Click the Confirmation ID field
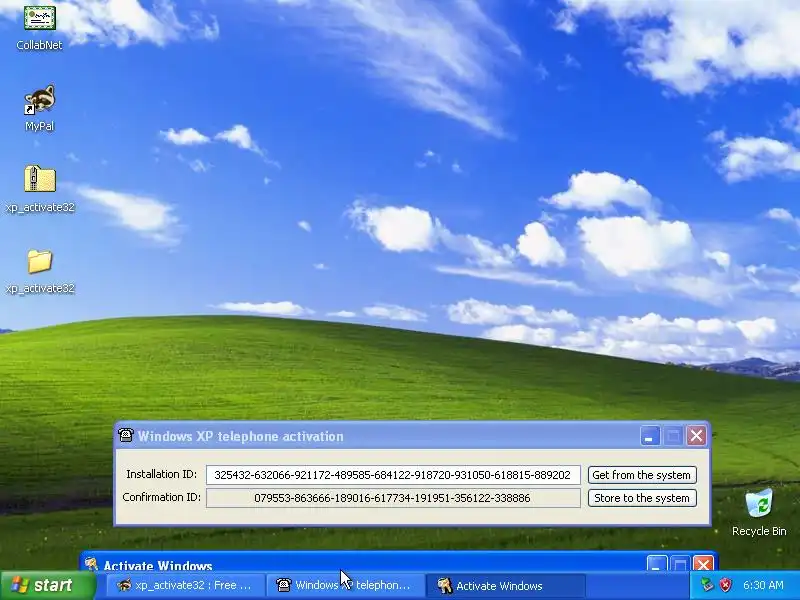Viewport: 800px width, 600px height. coord(393,498)
